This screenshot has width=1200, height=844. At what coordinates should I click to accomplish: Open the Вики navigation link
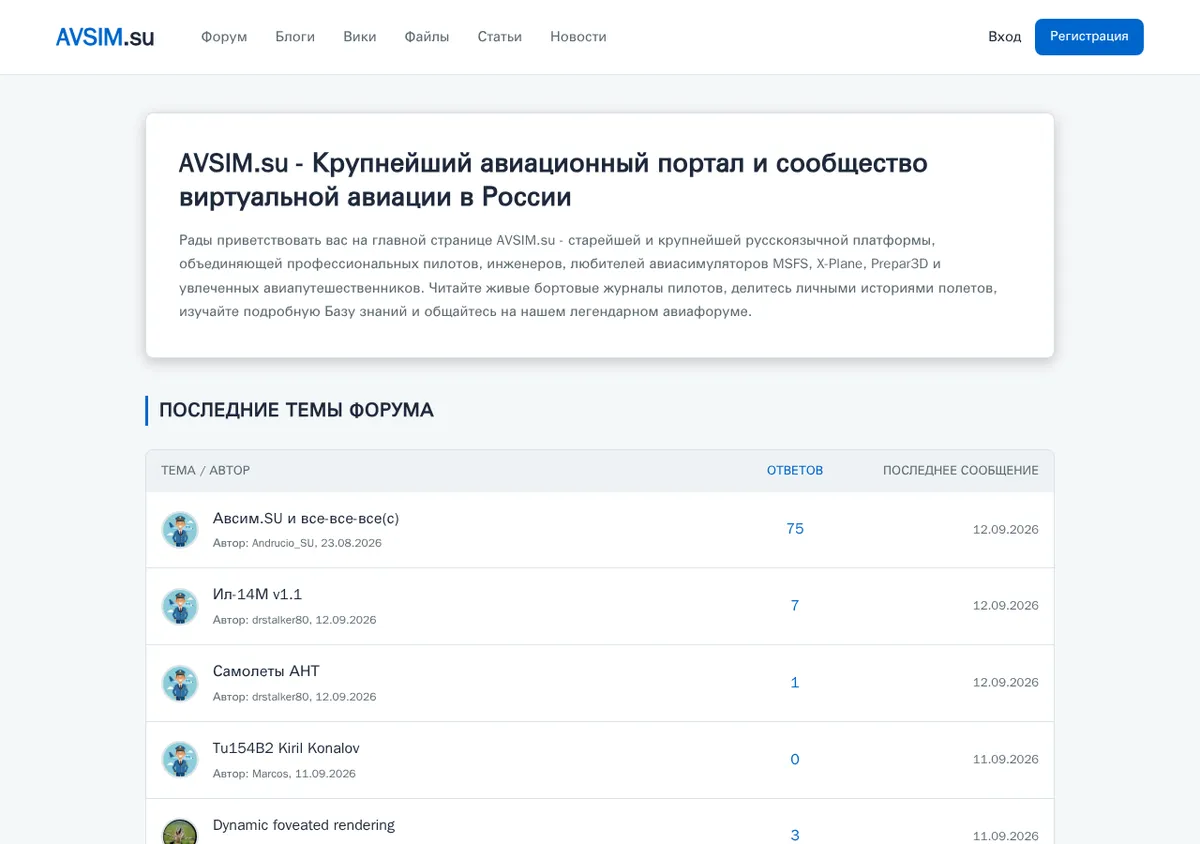(x=360, y=37)
